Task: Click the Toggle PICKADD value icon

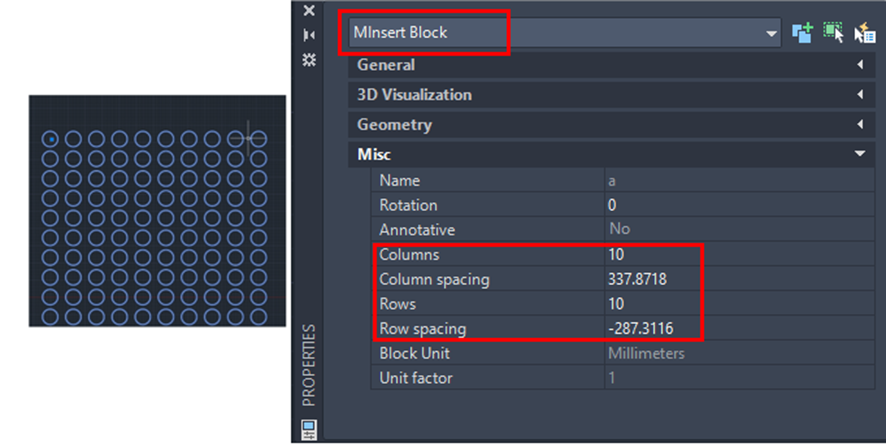Action: tap(802, 33)
